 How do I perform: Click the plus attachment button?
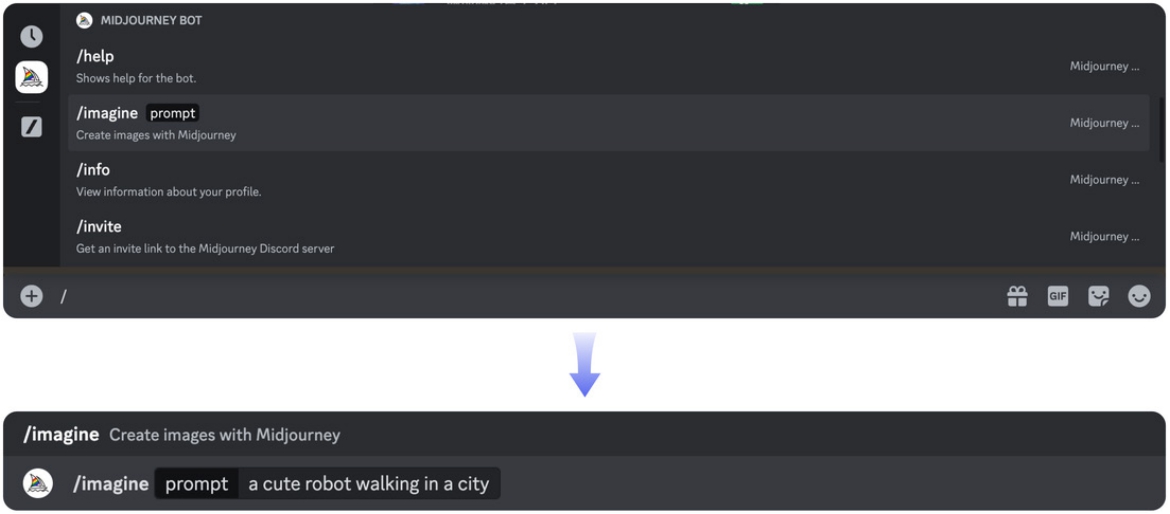(x=31, y=296)
